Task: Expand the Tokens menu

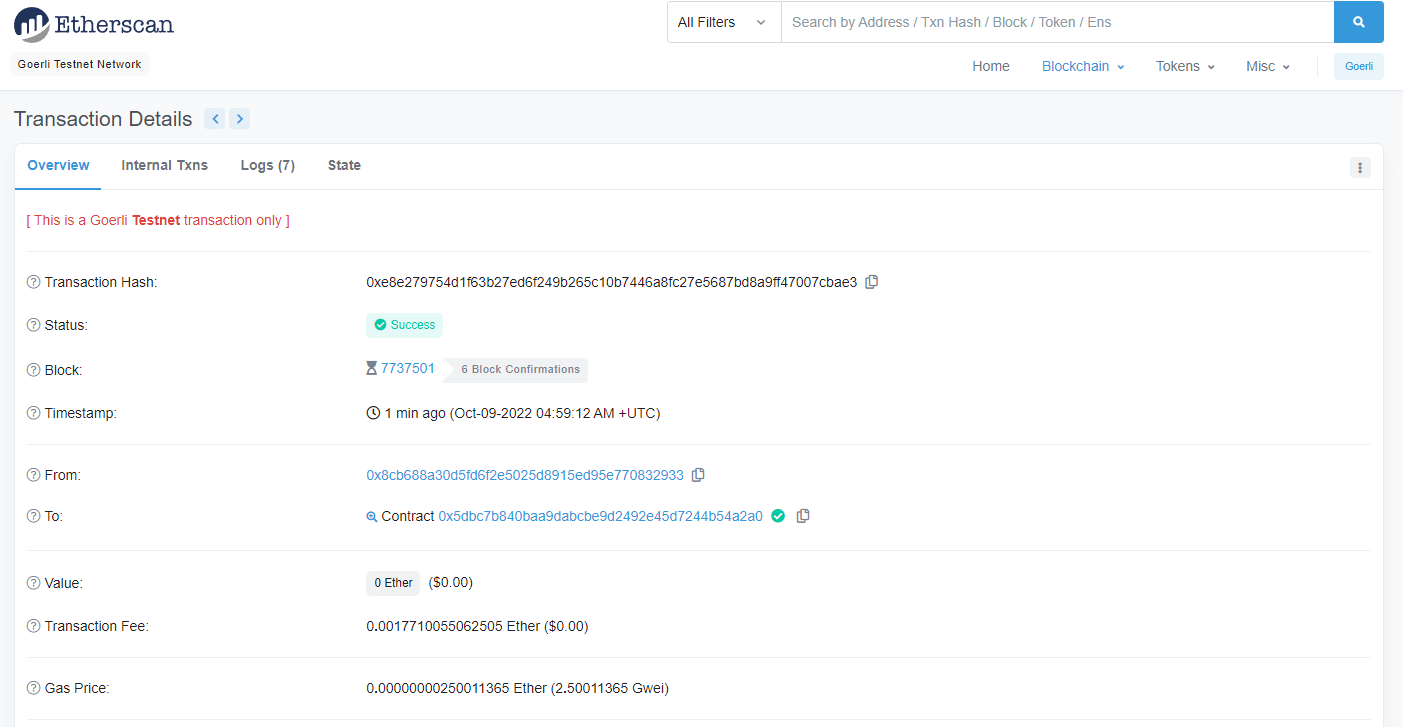Action: (1185, 66)
